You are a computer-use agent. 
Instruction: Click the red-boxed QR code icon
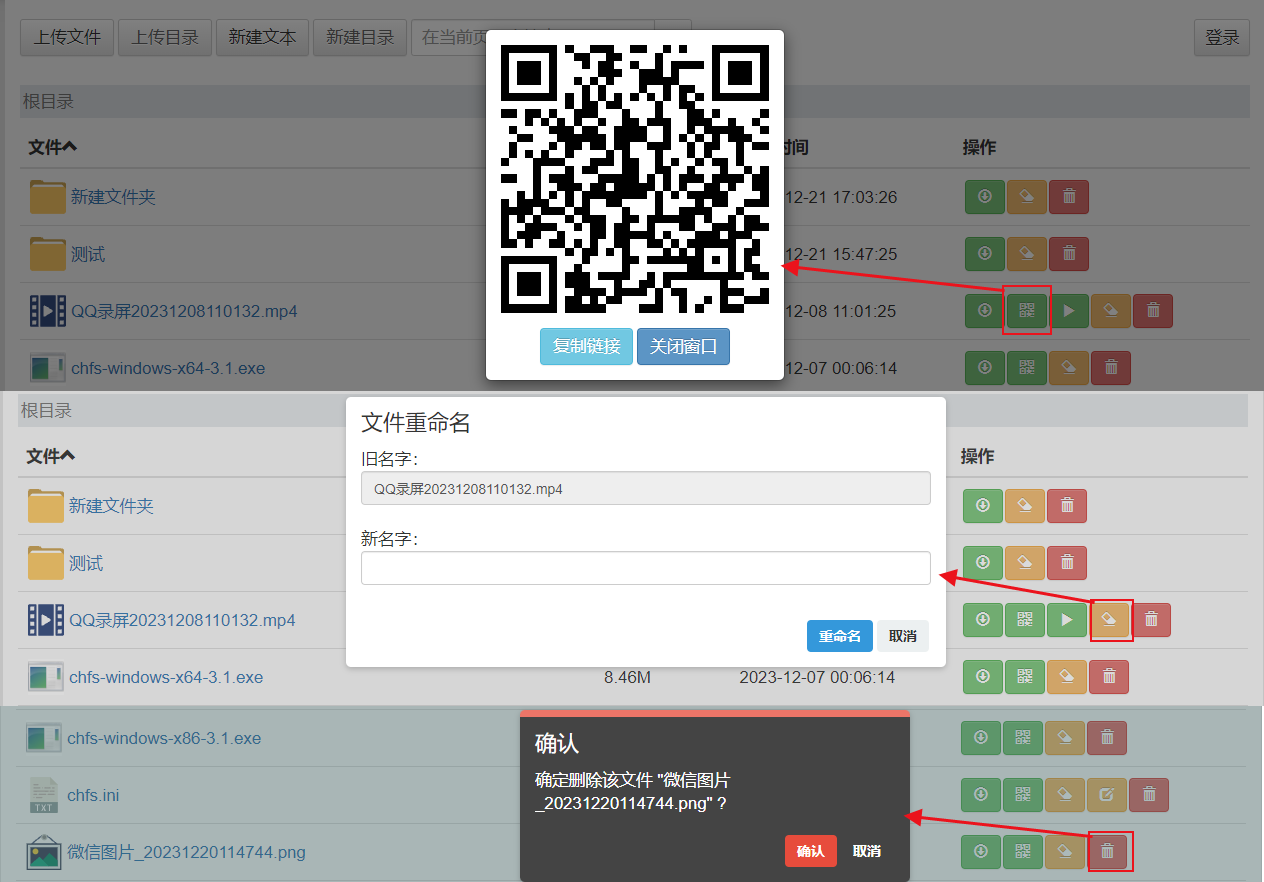pos(1026,311)
